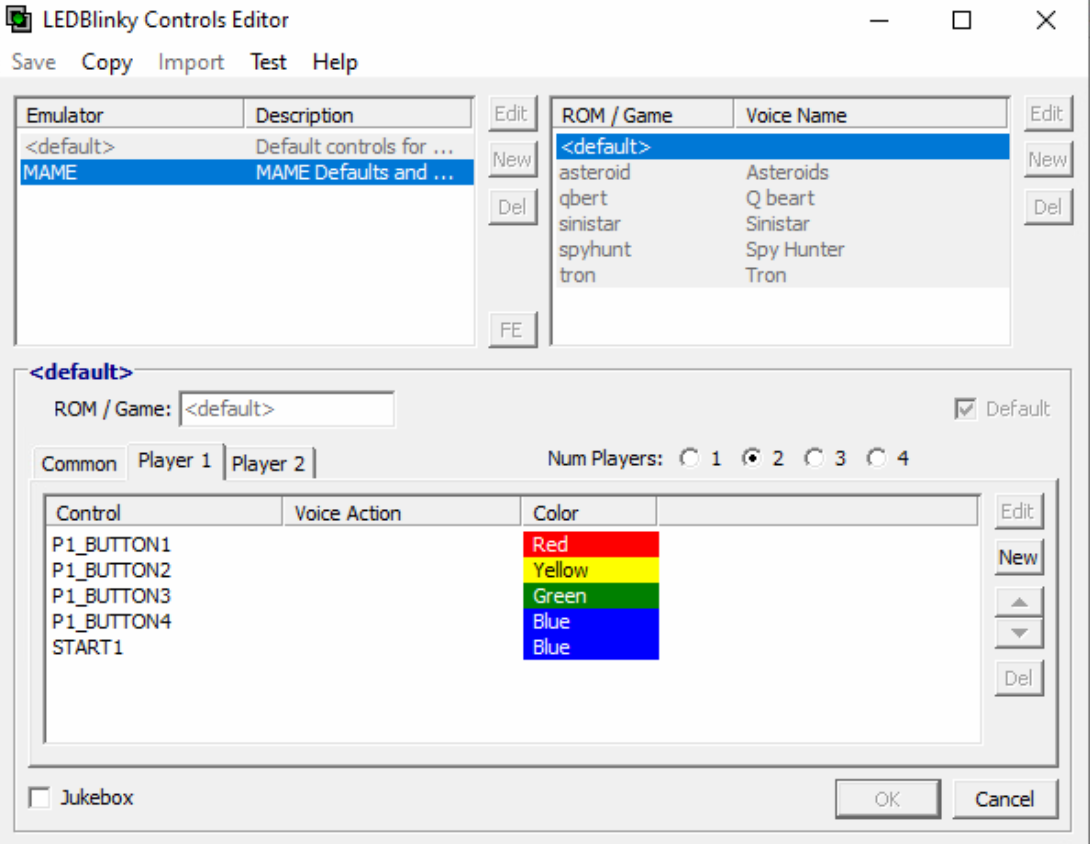Screen dimensions: 1090x844
Task: Click the Color column header
Action: [x=589, y=513]
